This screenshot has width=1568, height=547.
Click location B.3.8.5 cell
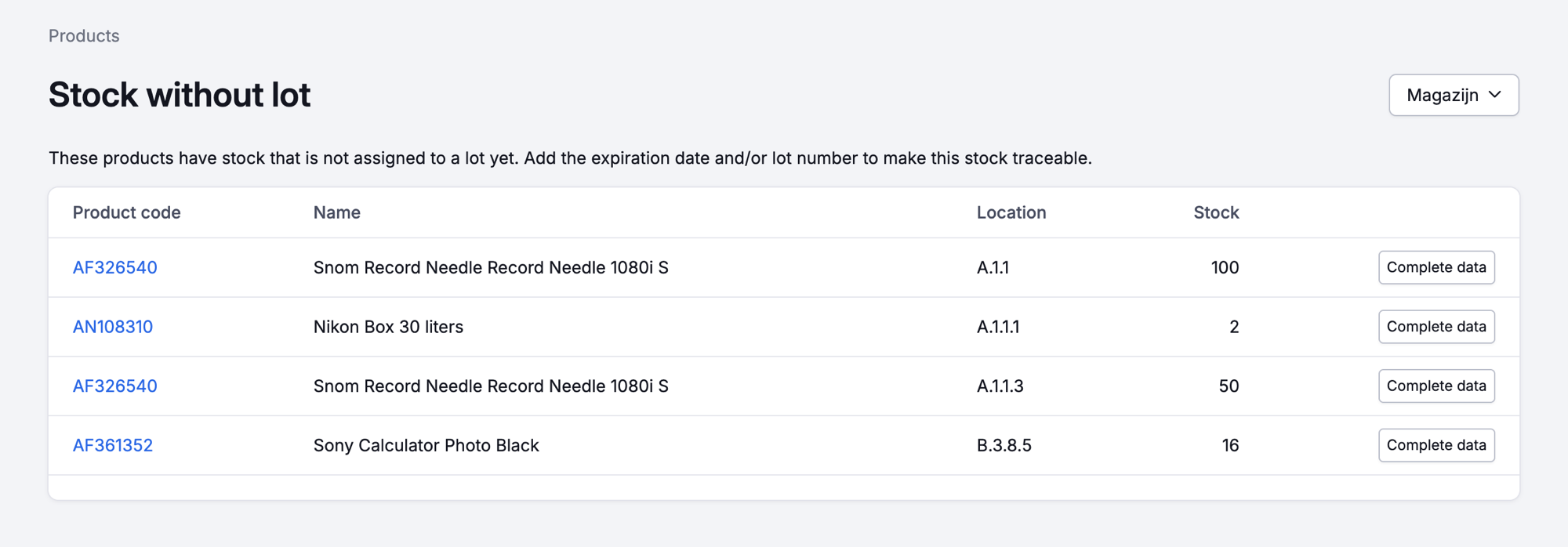pos(1004,445)
